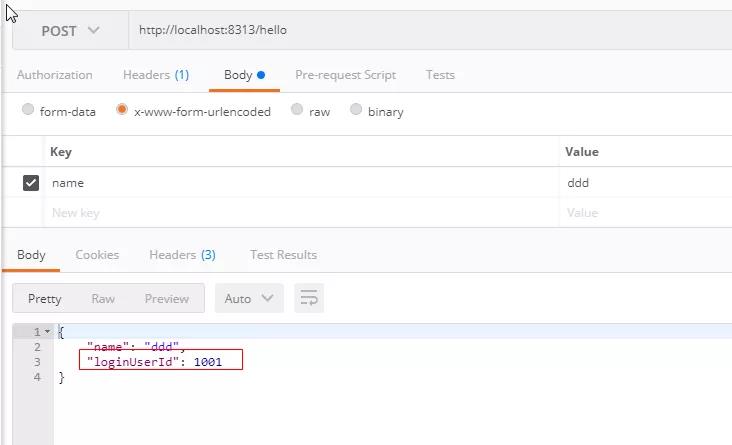Click the "name": "ddd" response line
The height and width of the screenshot is (445, 732).
tap(136, 347)
